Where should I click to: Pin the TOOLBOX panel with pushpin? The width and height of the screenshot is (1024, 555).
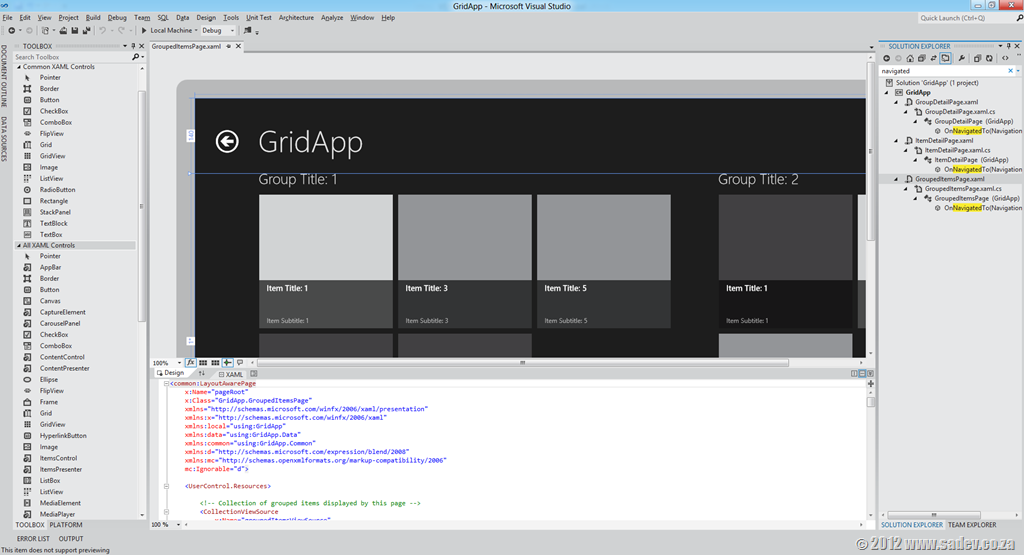[x=133, y=46]
